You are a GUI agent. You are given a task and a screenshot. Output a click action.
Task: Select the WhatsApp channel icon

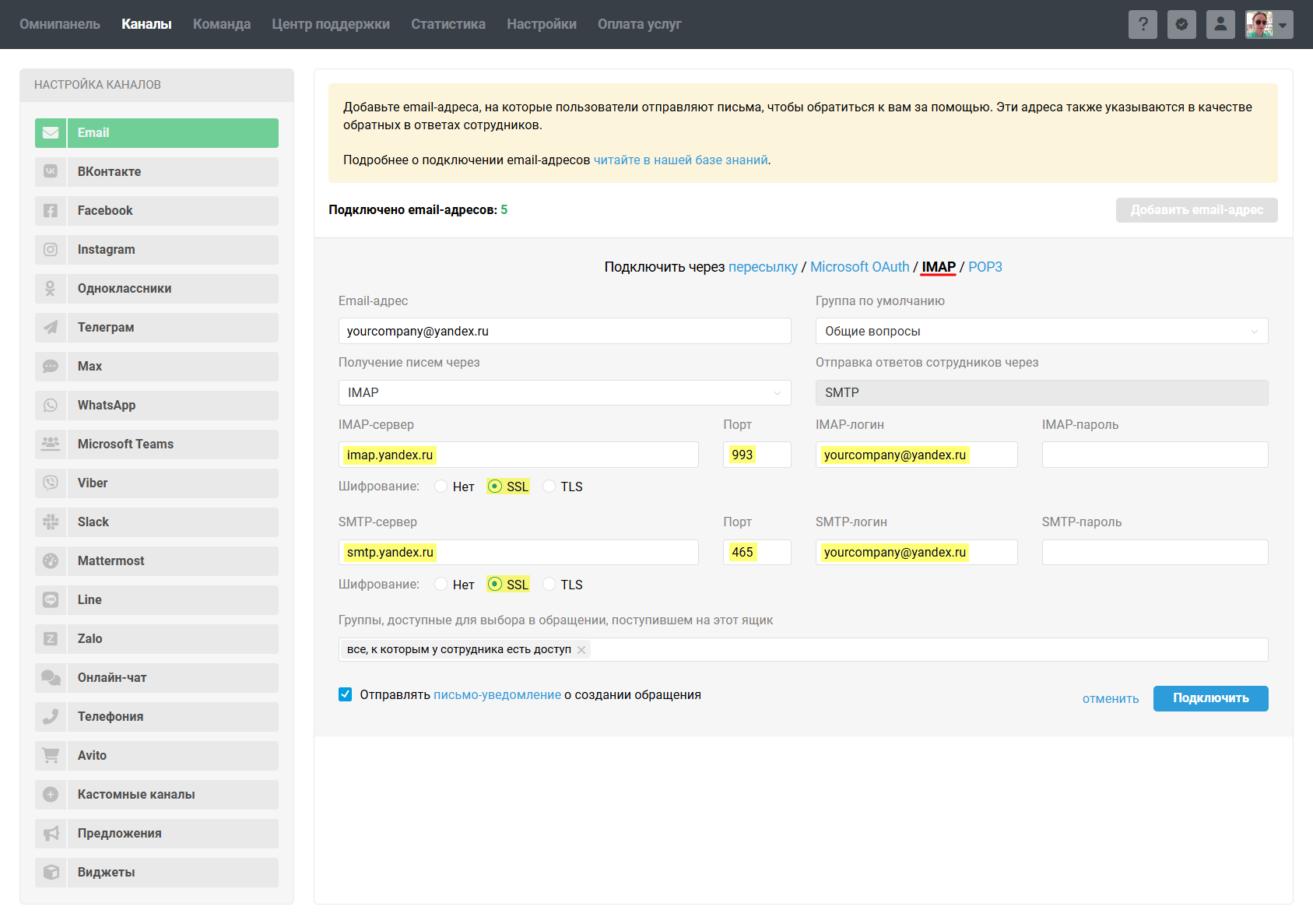click(x=51, y=406)
